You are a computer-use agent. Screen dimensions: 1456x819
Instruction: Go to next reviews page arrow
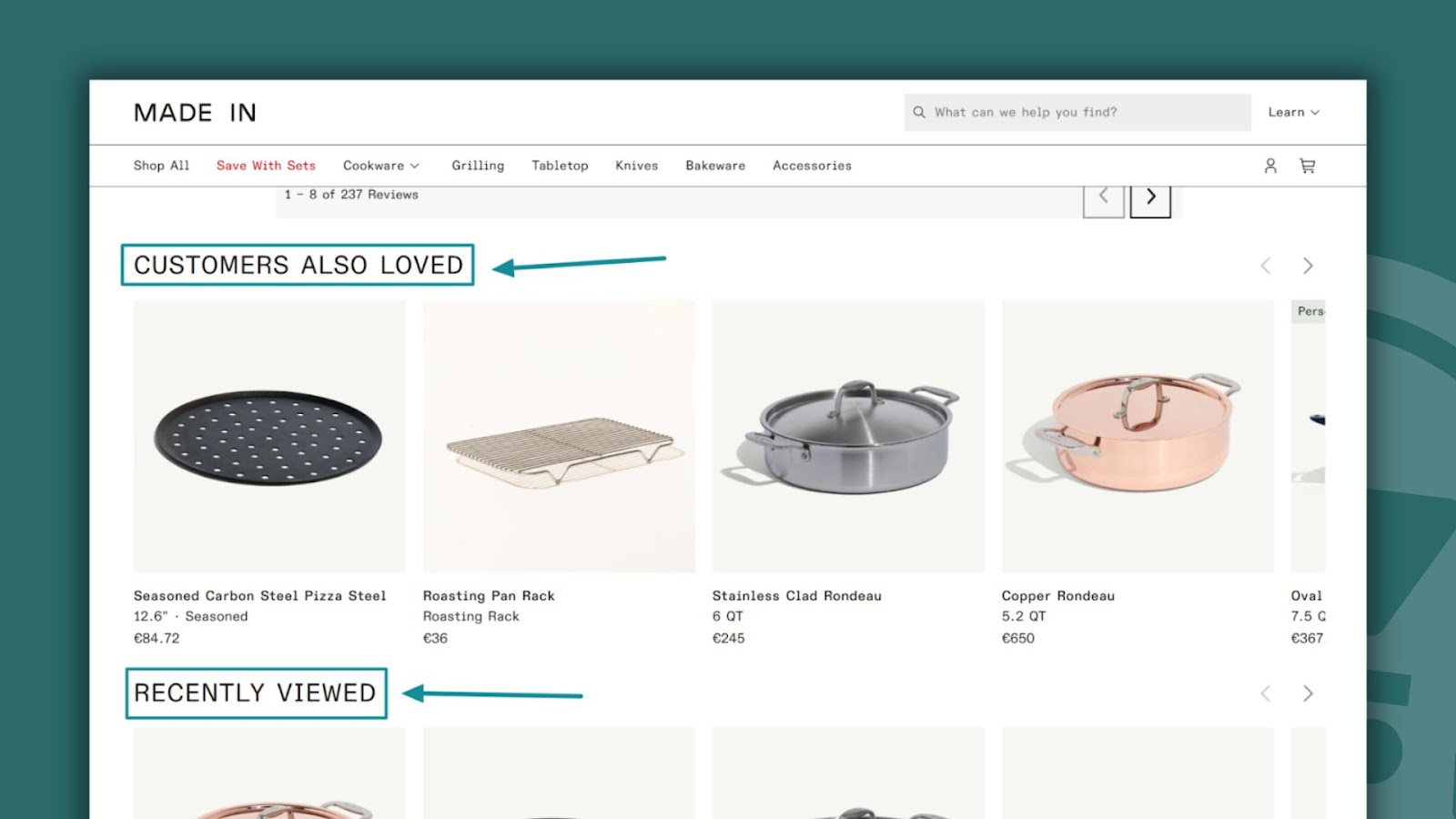click(x=1150, y=197)
